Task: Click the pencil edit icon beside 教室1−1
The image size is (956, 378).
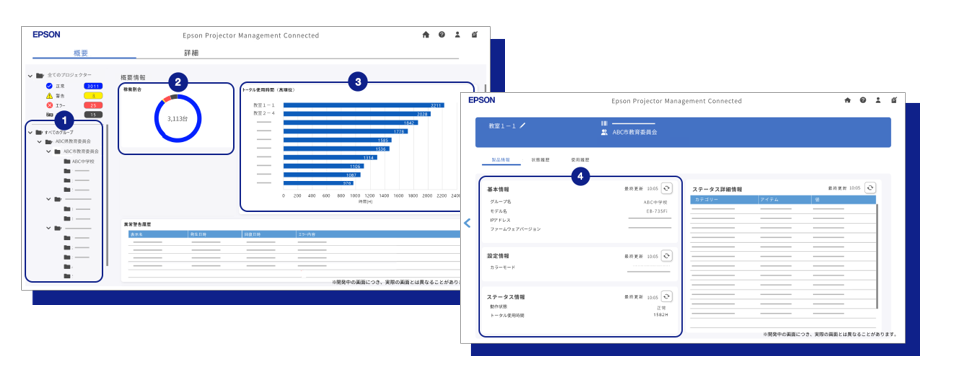Action: 523,126
